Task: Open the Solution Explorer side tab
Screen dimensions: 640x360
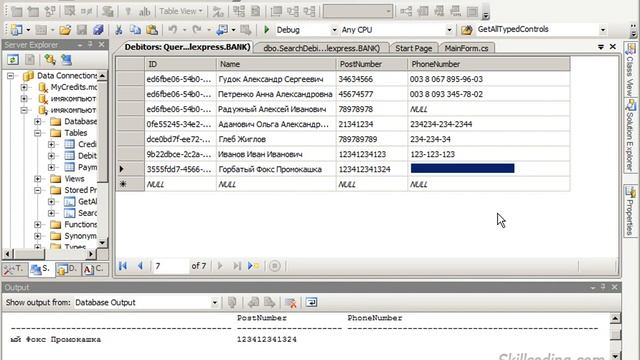Action: [631, 136]
